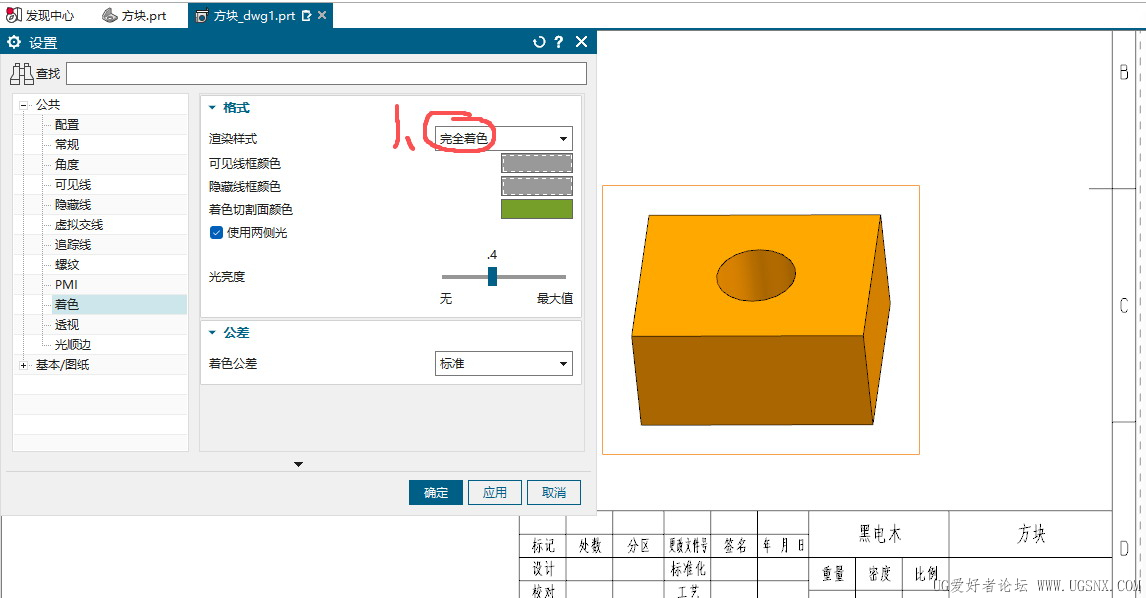Open the 渲染样式 dropdown
Screen dimensions: 1146x598
[x=503, y=139]
